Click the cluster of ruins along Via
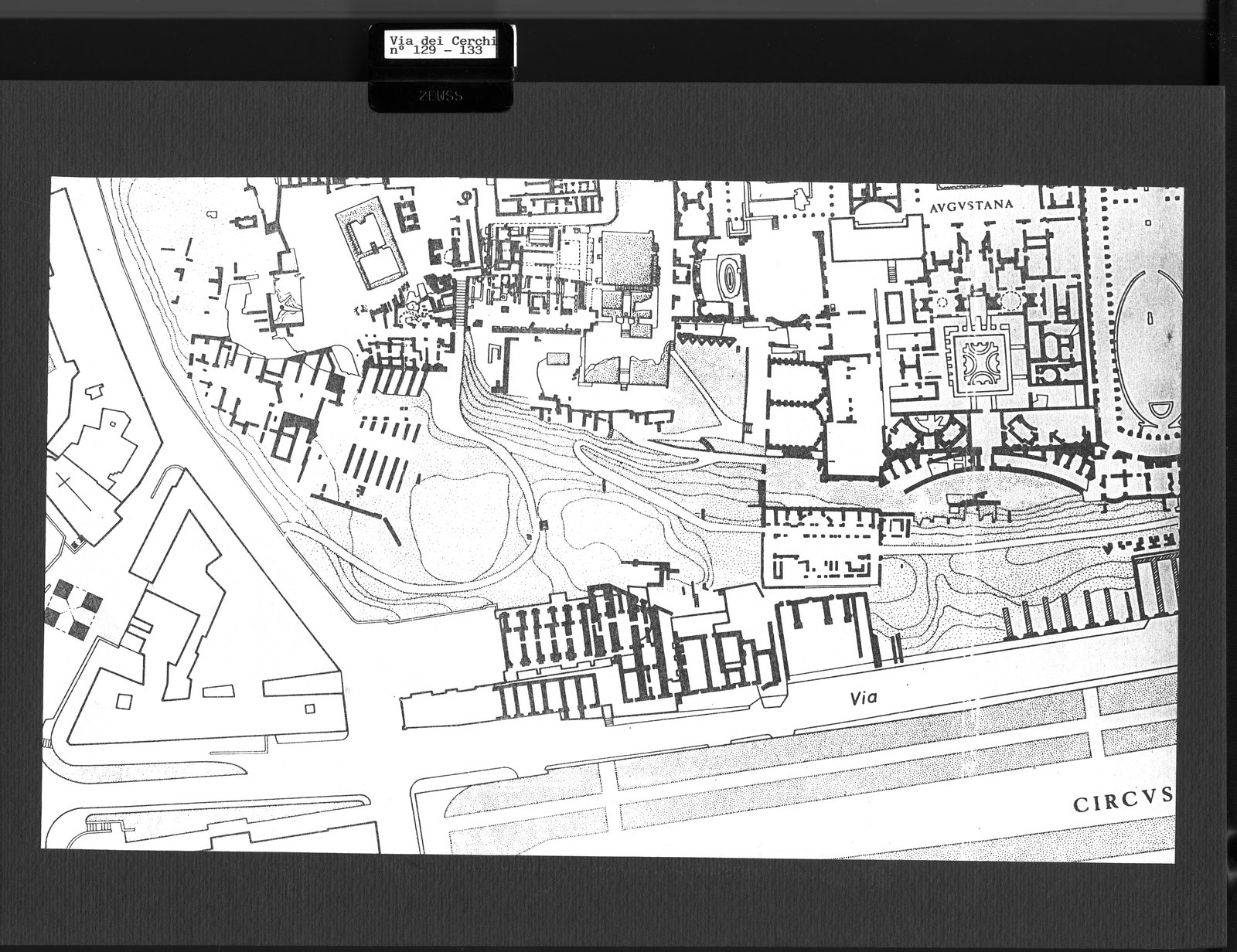The image size is (1237, 952). 634,653
